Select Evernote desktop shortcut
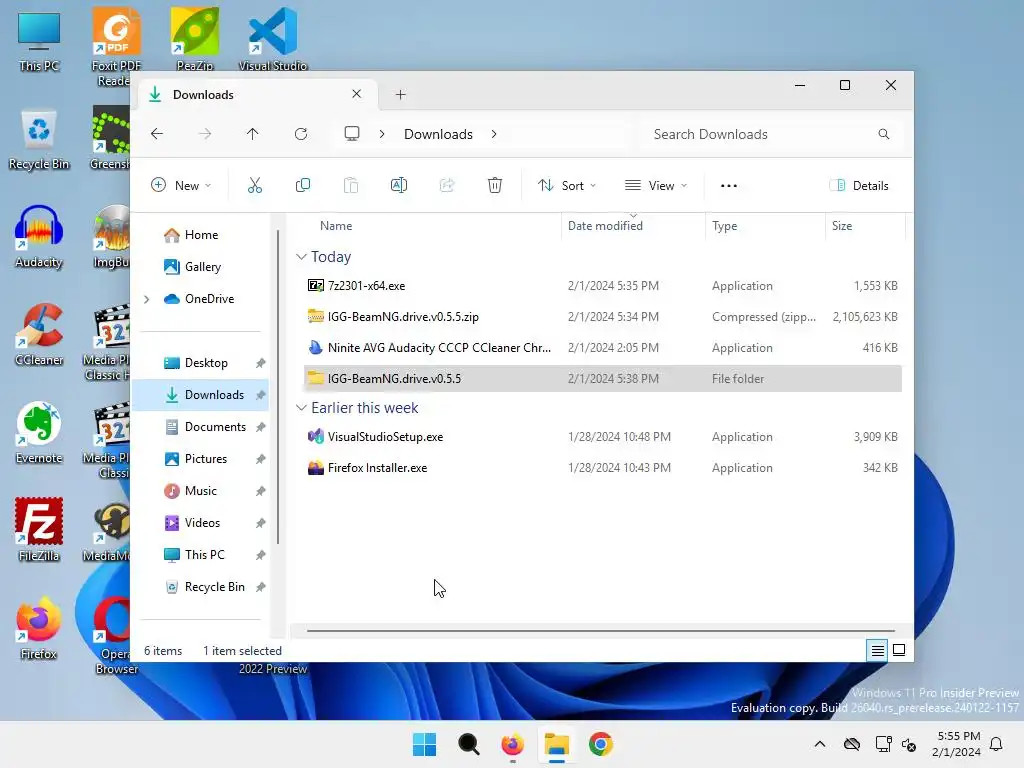Image resolution: width=1024 pixels, height=768 pixels. tap(39, 433)
